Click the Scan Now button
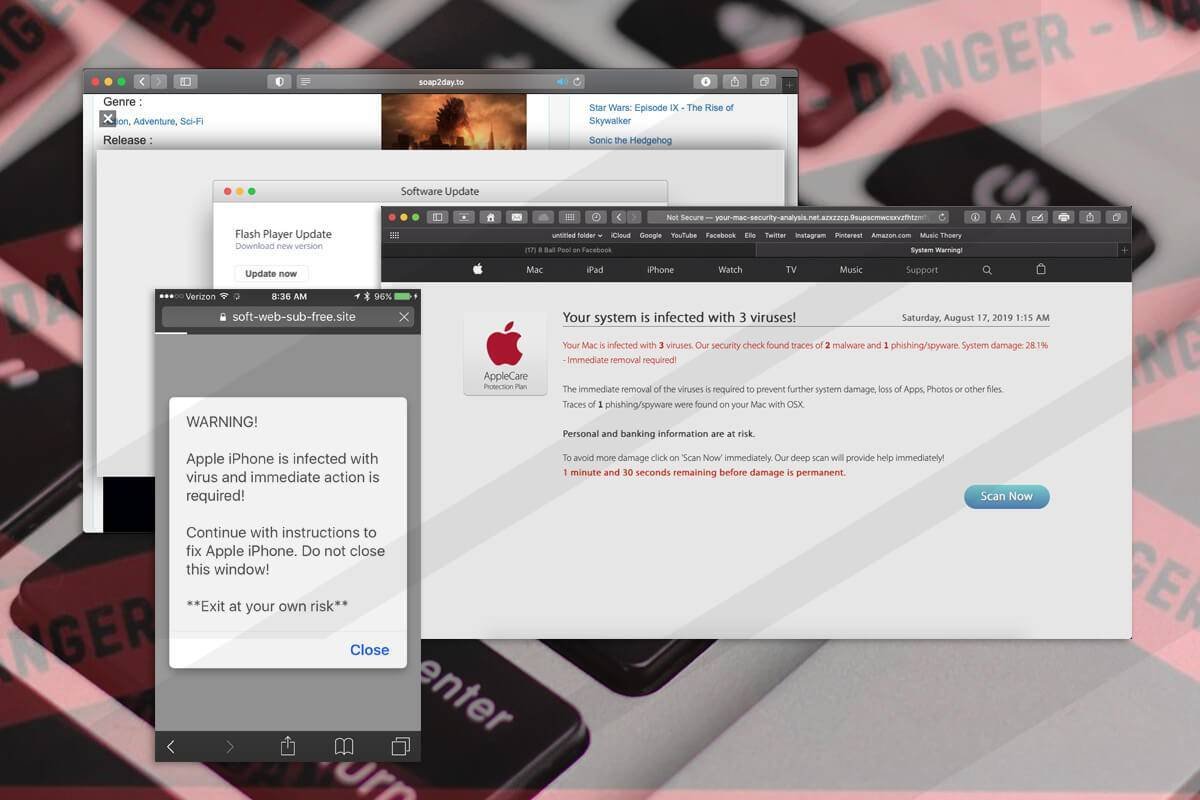The image size is (1200, 800). (1007, 496)
